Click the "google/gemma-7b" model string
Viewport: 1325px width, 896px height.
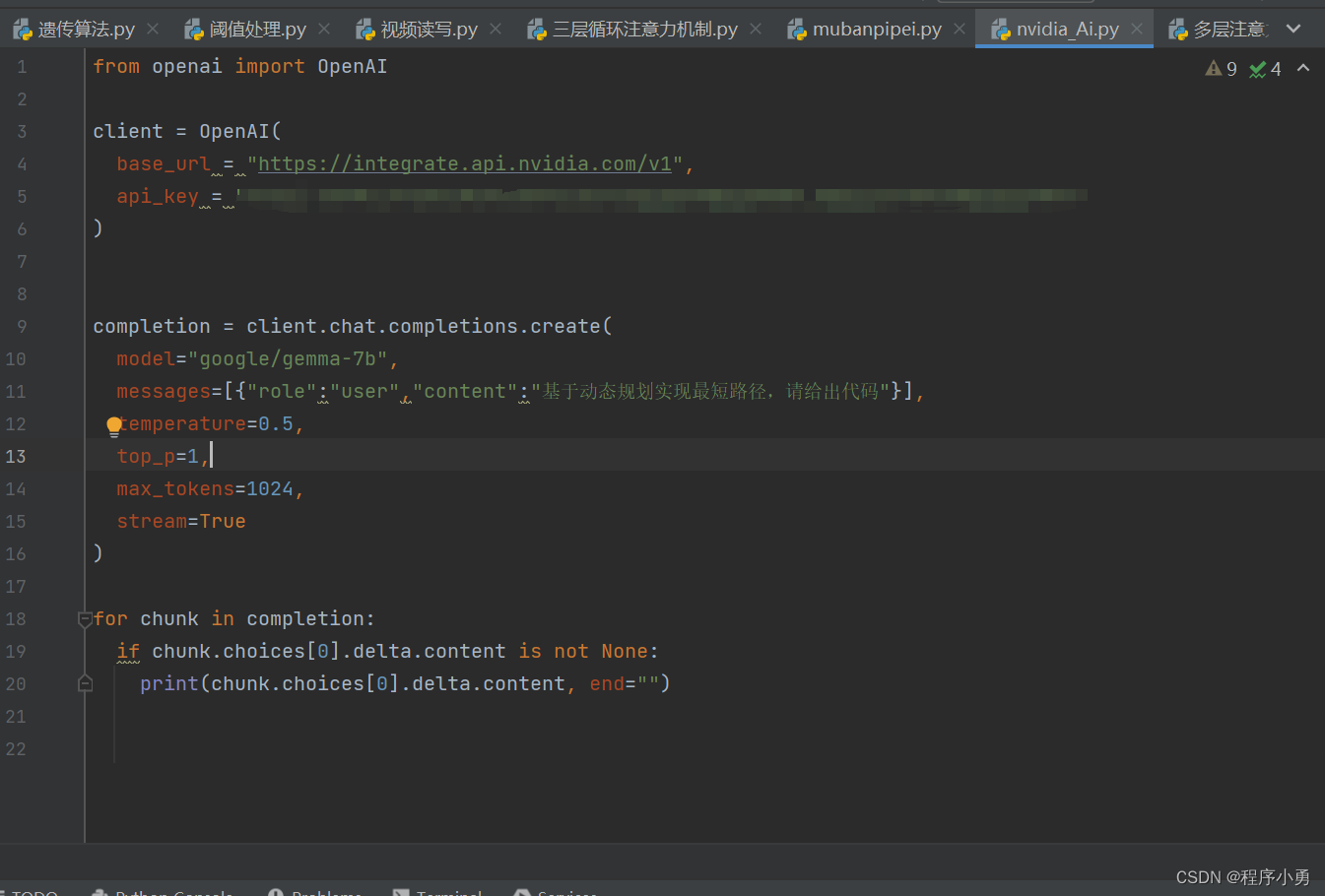288,359
